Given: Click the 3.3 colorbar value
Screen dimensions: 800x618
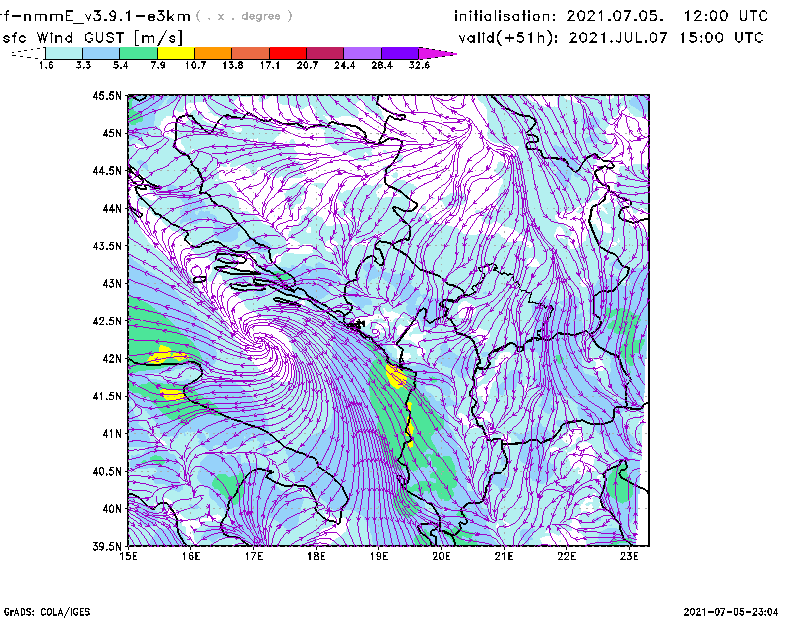Looking at the screenshot, I should (83, 65).
